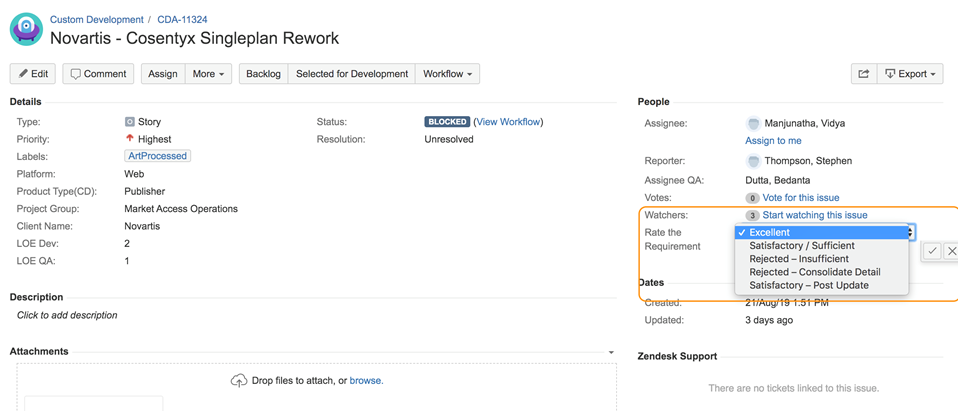958x411 pixels.
Task: Click the Client Name value Novartis
Action: click(x=142, y=226)
